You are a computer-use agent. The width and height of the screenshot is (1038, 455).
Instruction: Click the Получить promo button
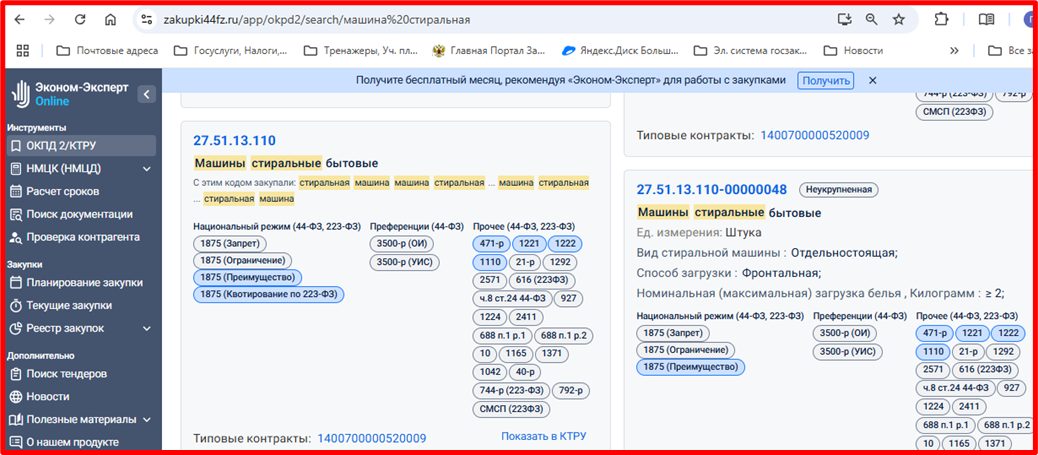point(825,81)
